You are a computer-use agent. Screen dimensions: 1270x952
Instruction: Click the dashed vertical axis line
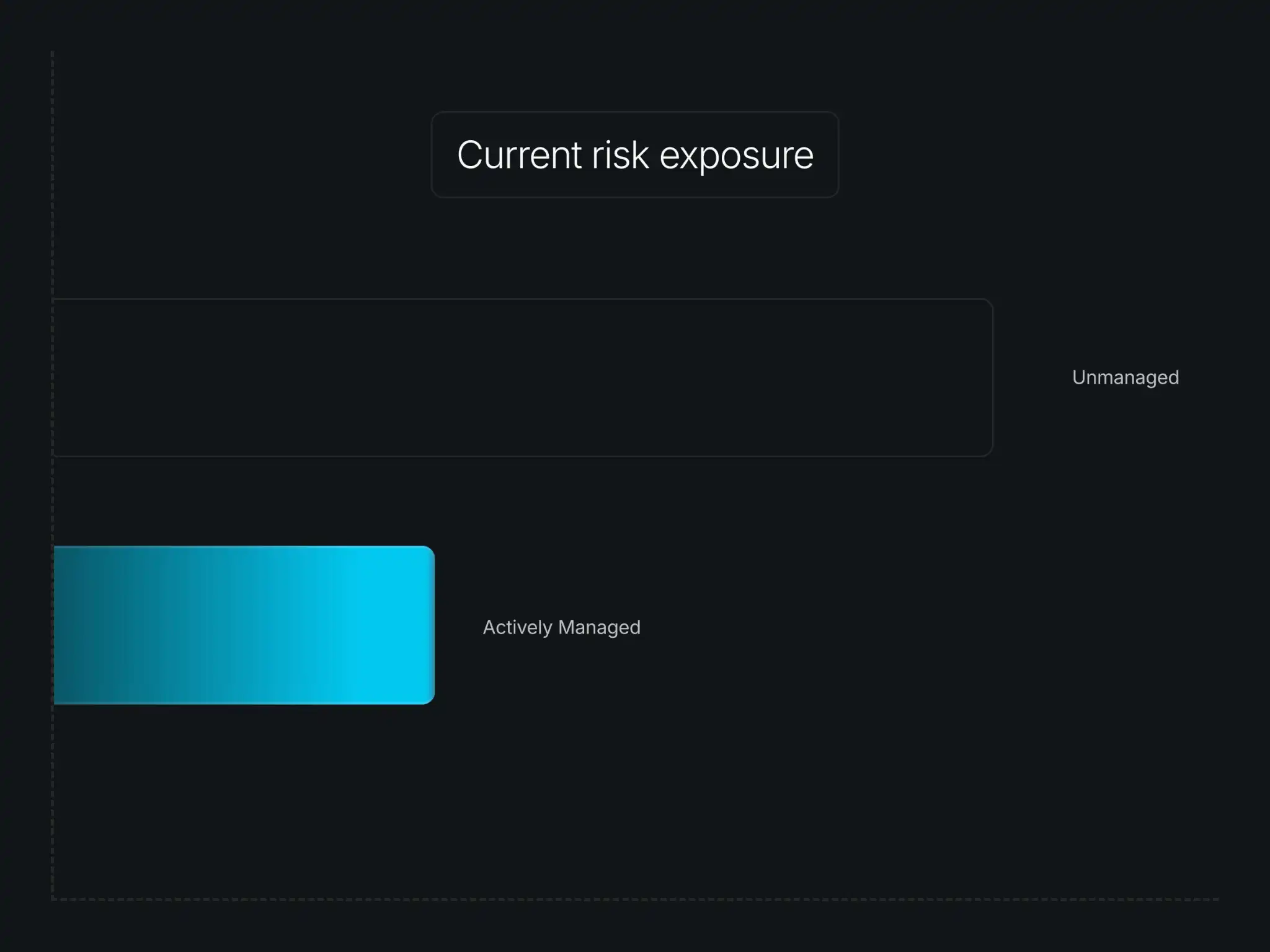coord(52,475)
